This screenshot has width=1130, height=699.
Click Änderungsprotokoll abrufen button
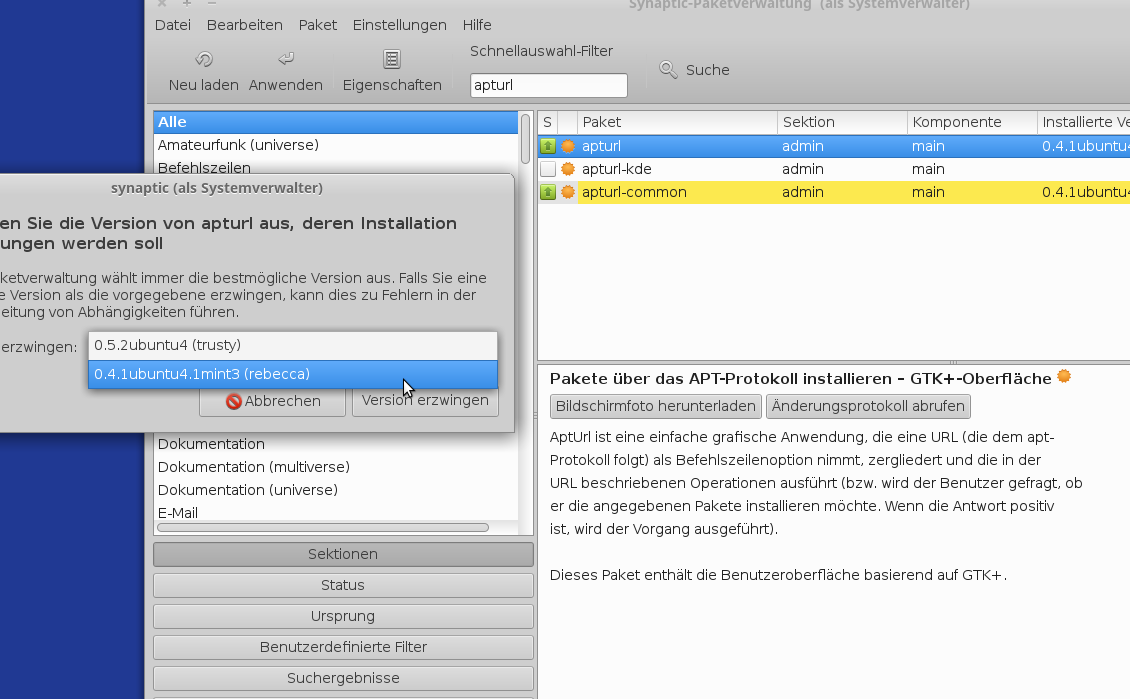click(x=868, y=406)
